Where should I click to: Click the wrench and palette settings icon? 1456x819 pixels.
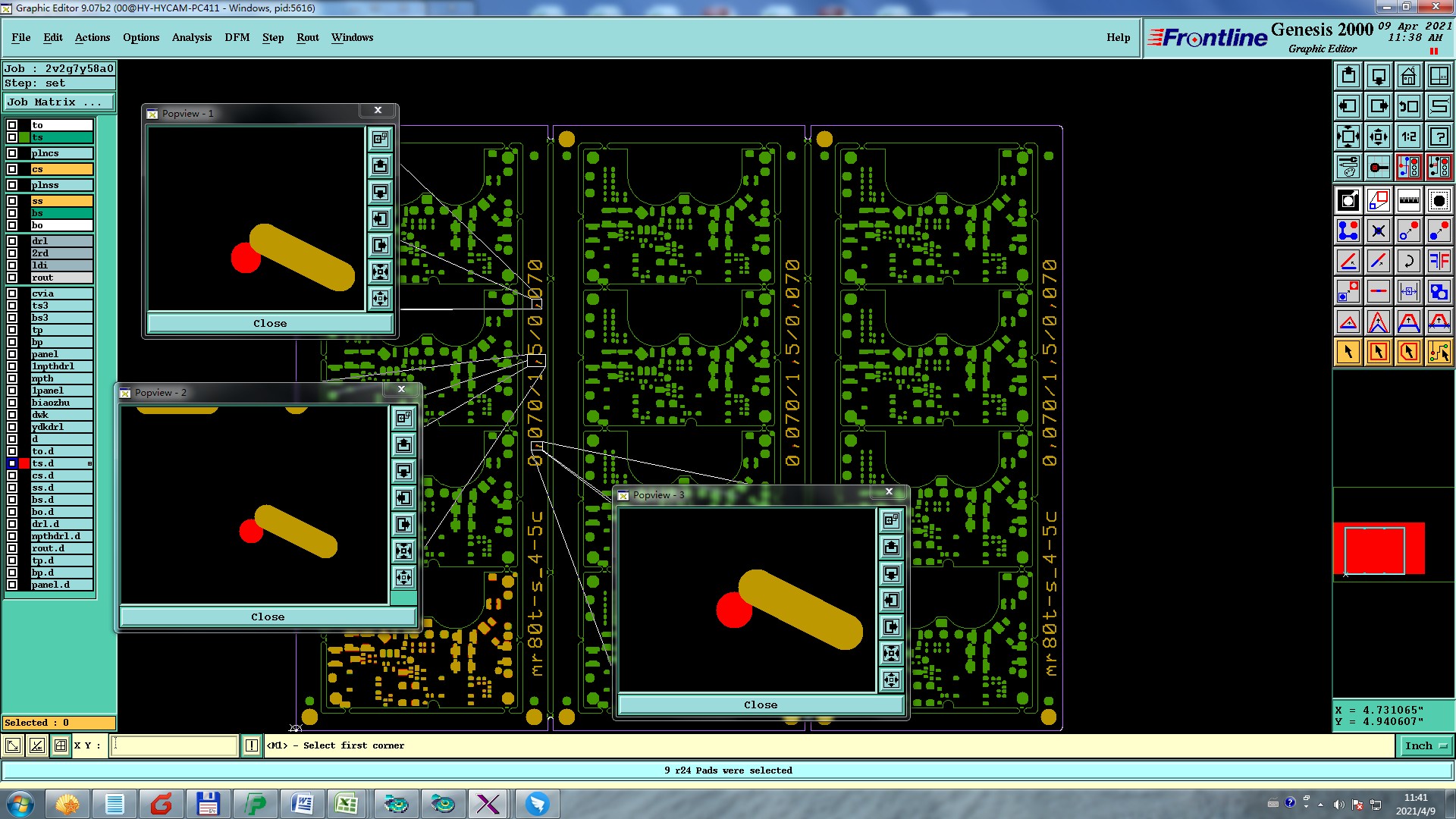1348,167
